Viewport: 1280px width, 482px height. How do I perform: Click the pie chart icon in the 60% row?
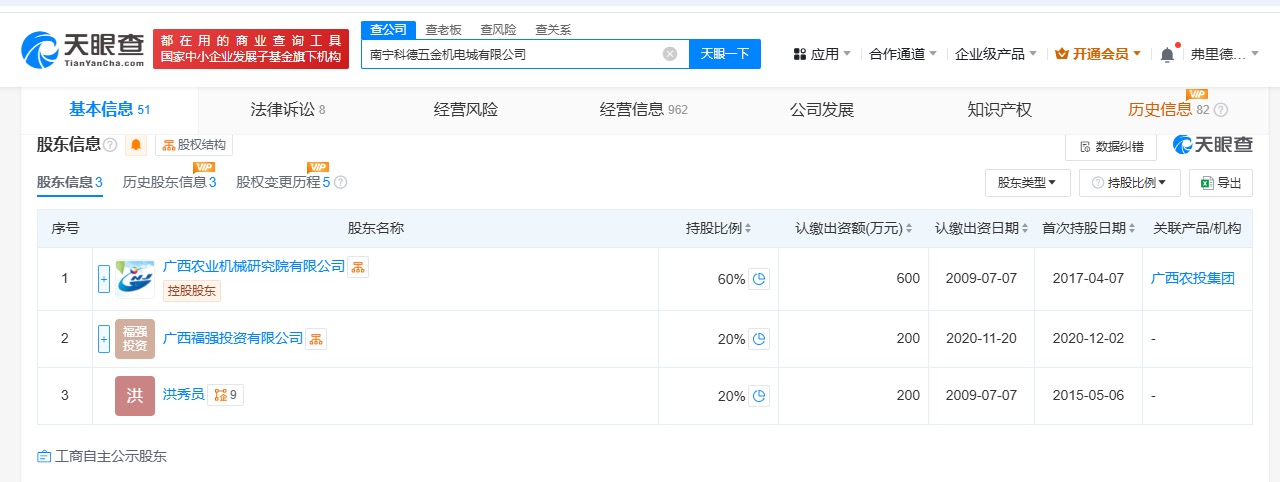pos(759,279)
